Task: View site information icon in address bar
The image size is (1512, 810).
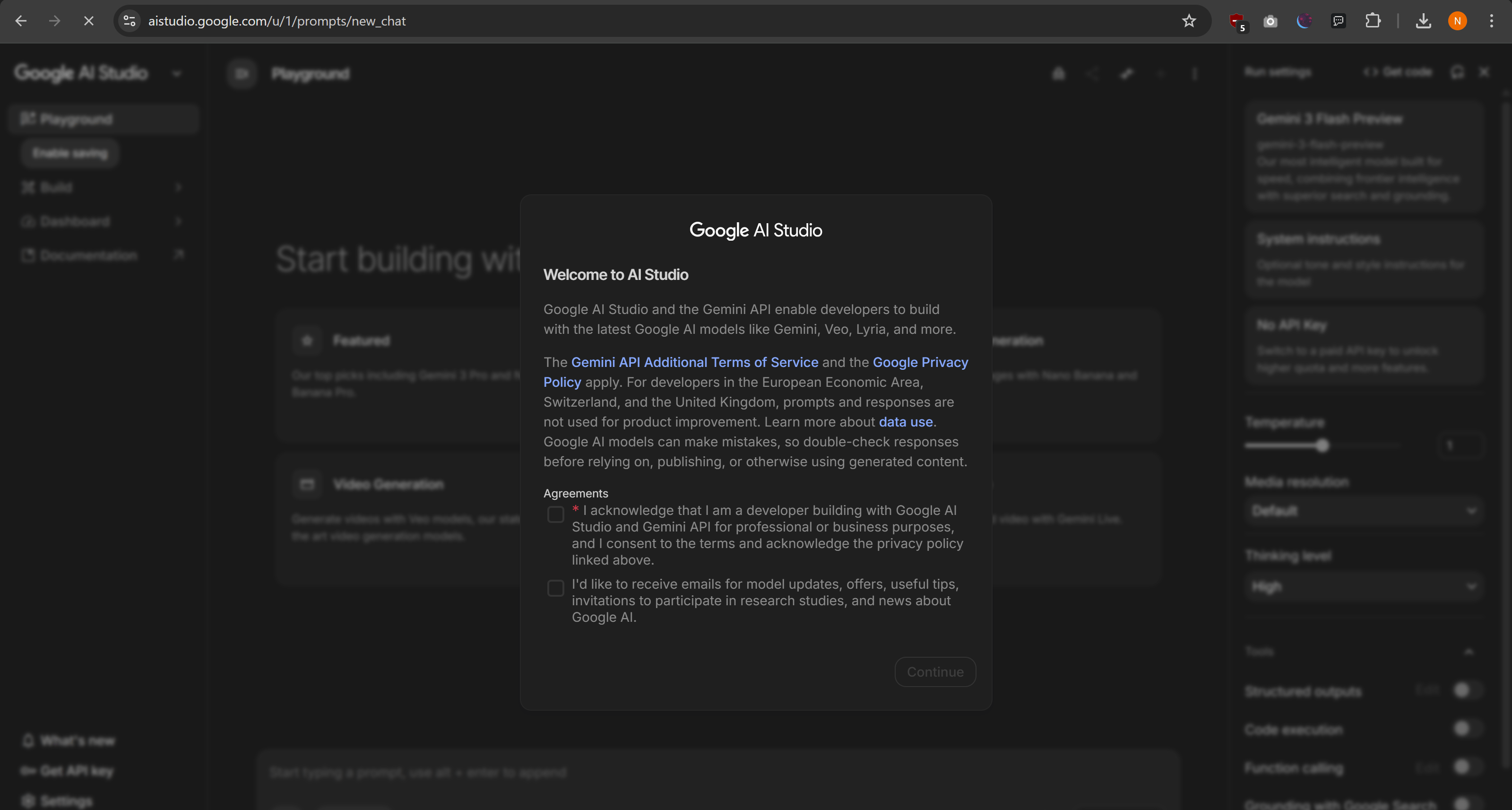Action: (x=130, y=21)
